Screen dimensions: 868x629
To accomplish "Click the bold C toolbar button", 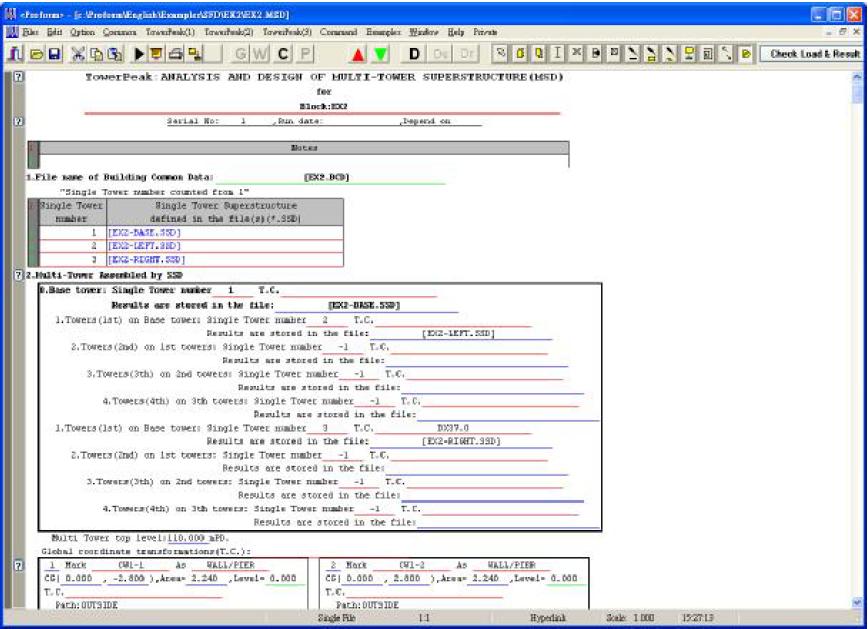I will [283, 54].
